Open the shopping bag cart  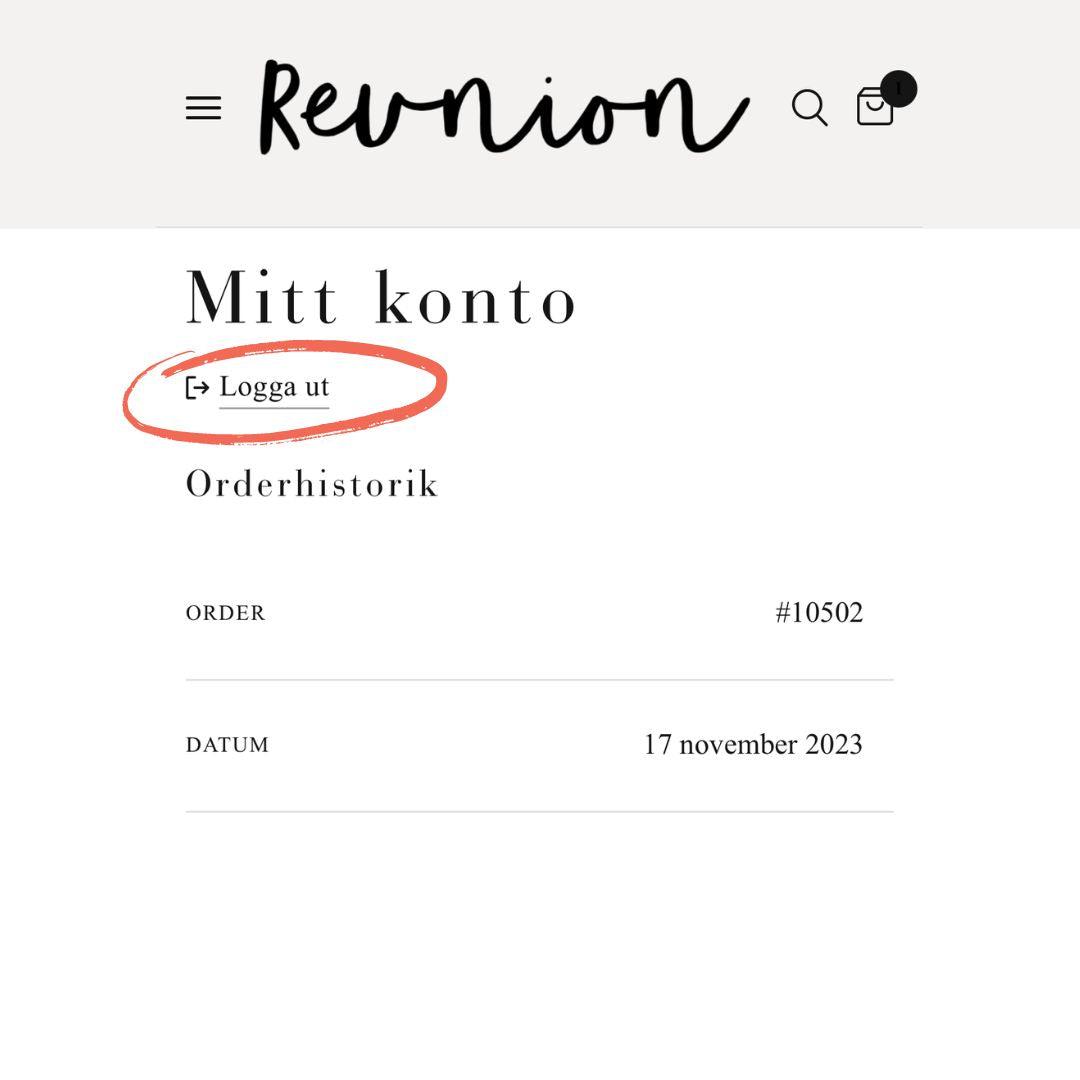(x=874, y=108)
